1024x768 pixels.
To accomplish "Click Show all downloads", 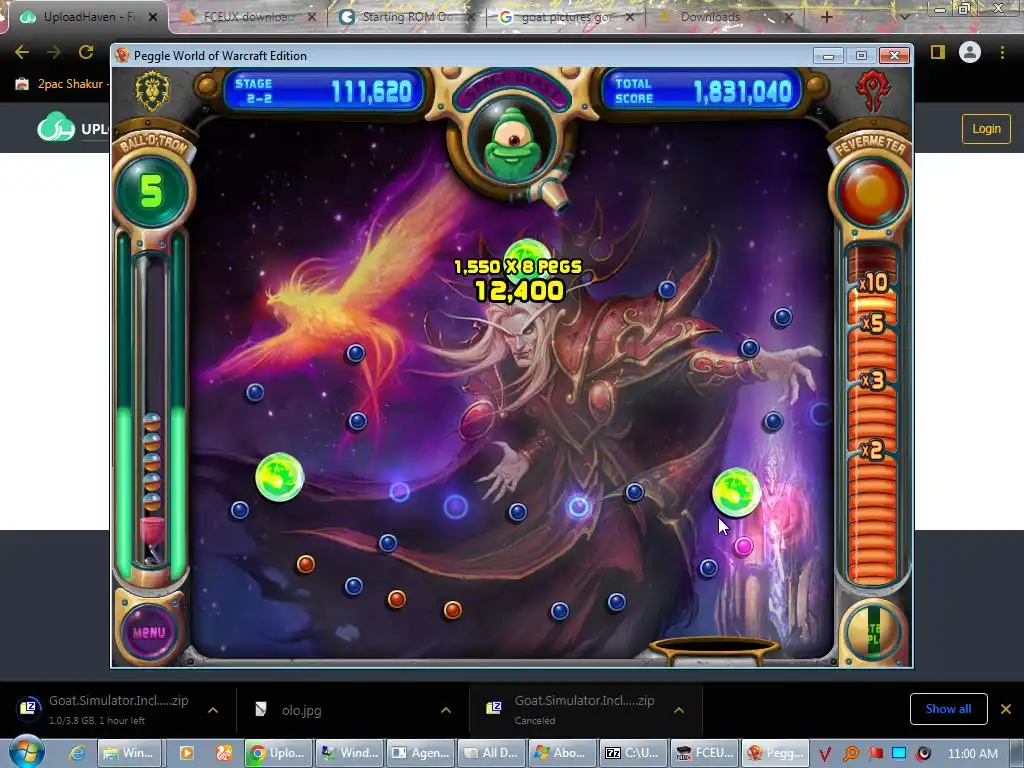I will tap(948, 709).
